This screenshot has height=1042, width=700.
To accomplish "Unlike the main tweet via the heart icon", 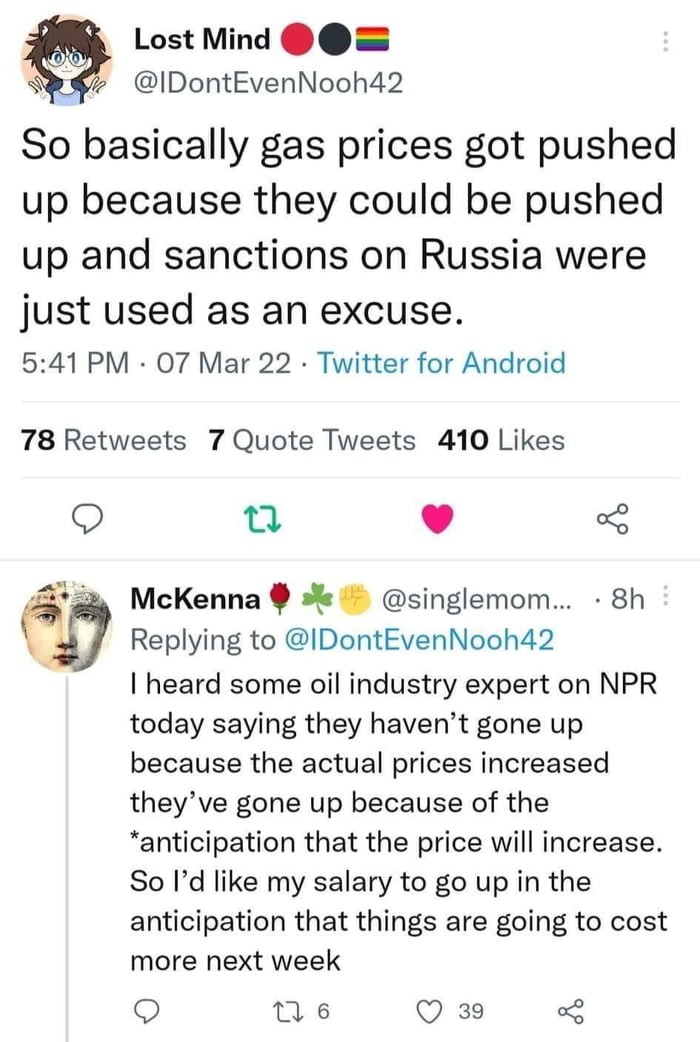I will coord(437,518).
